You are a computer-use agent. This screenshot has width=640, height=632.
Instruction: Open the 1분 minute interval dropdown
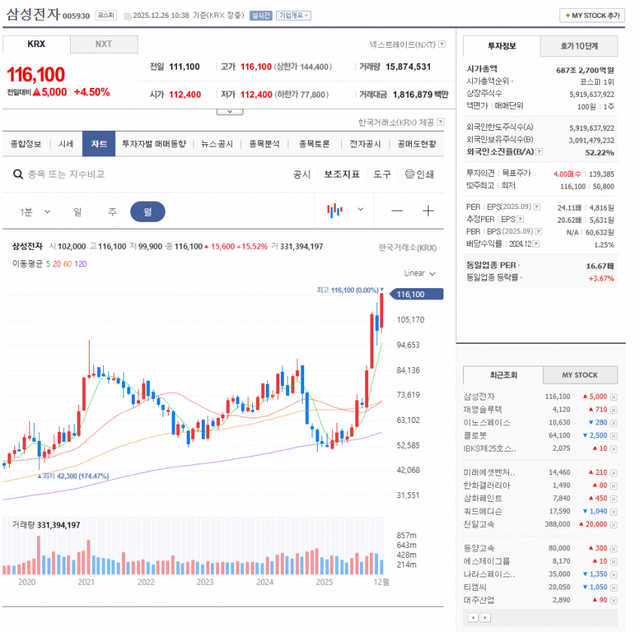33,211
